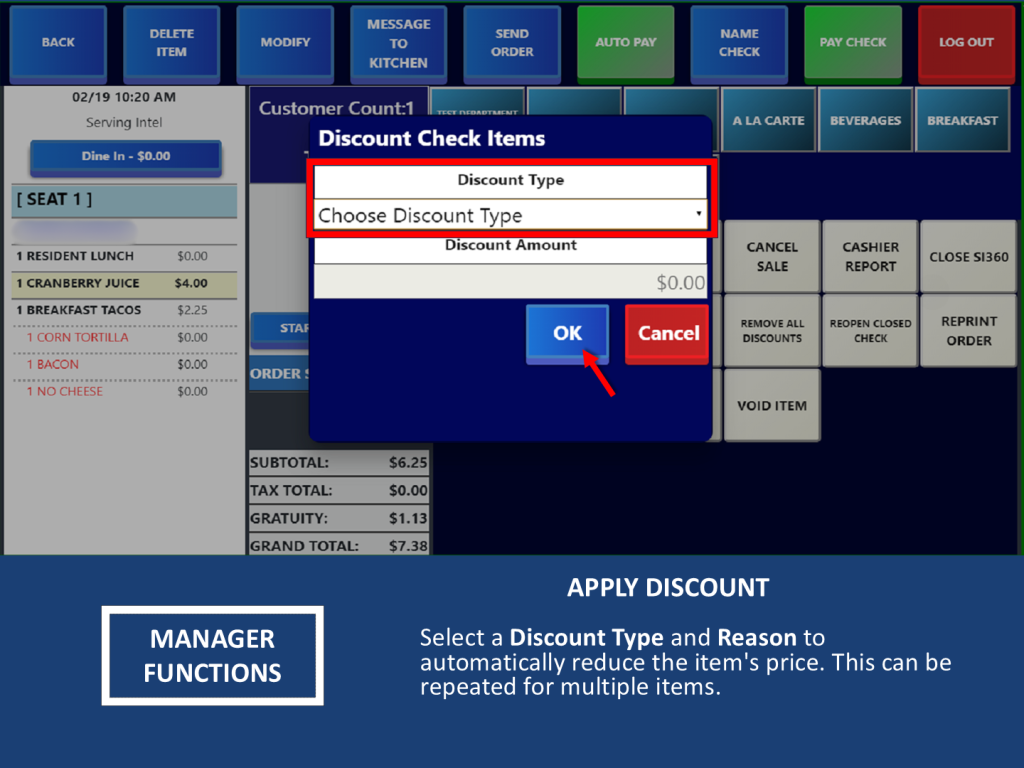Screen dimensions: 1024x768
Task: Open the Beverages category tab
Action: (x=865, y=121)
